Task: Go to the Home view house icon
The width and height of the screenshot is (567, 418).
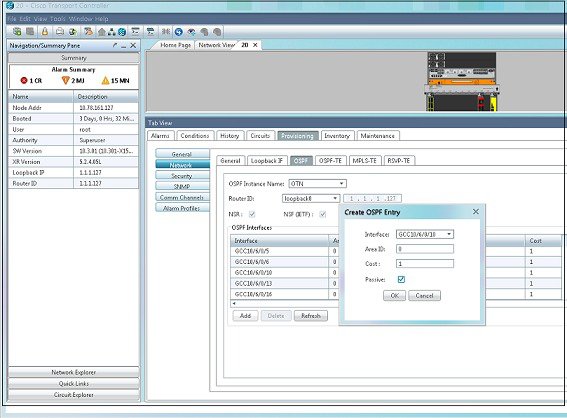Action: pyautogui.click(x=102, y=32)
